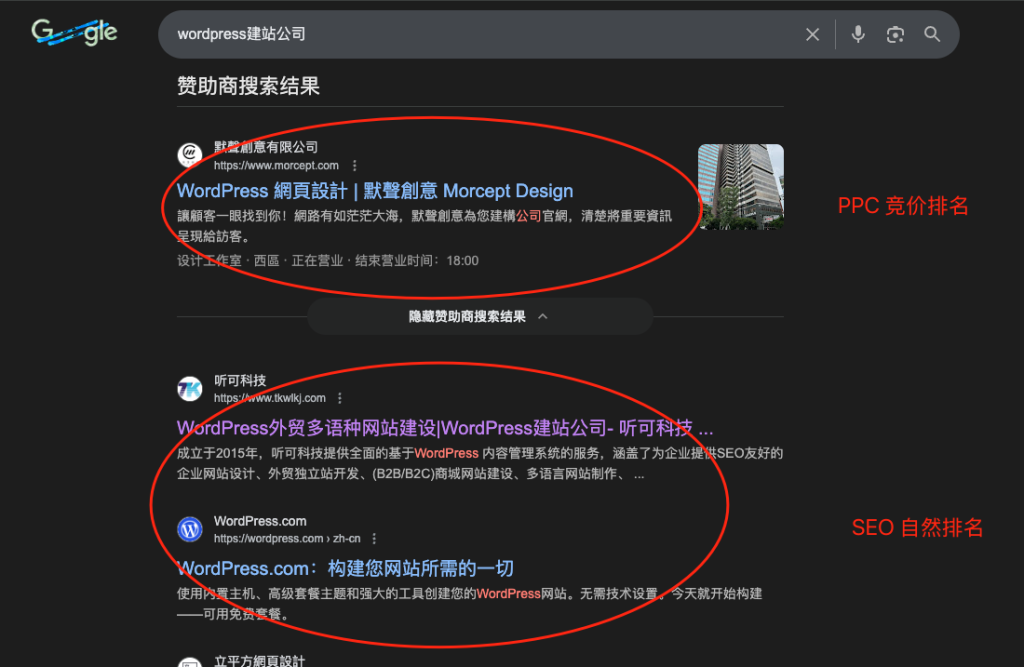1024x667 pixels.
Task: Click the 听可科技 TK favicon
Action: (x=190, y=389)
